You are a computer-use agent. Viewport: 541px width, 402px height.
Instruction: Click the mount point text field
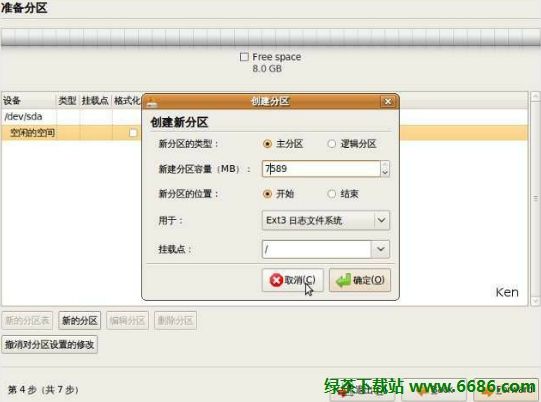[x=316, y=249]
